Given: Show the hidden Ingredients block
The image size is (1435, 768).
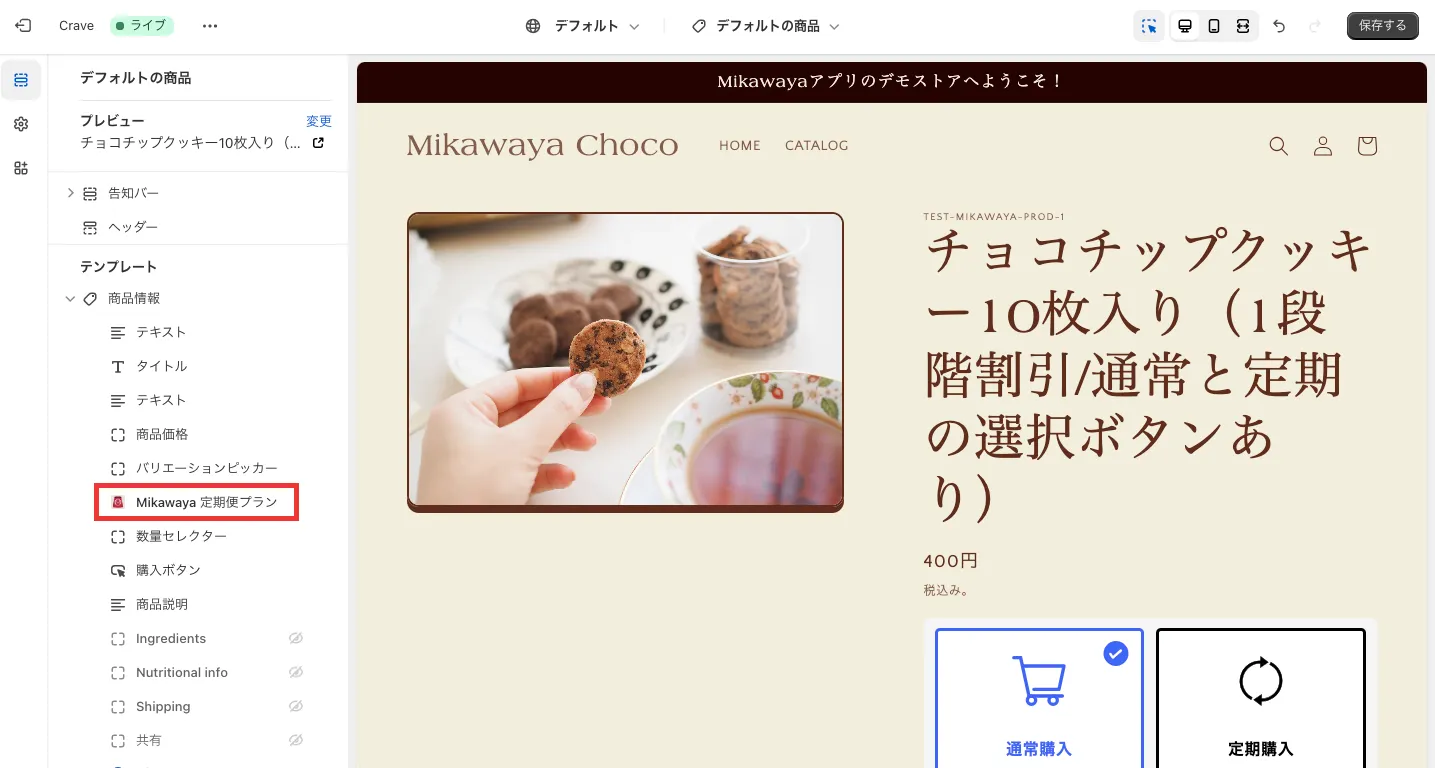Looking at the screenshot, I should click(296, 638).
